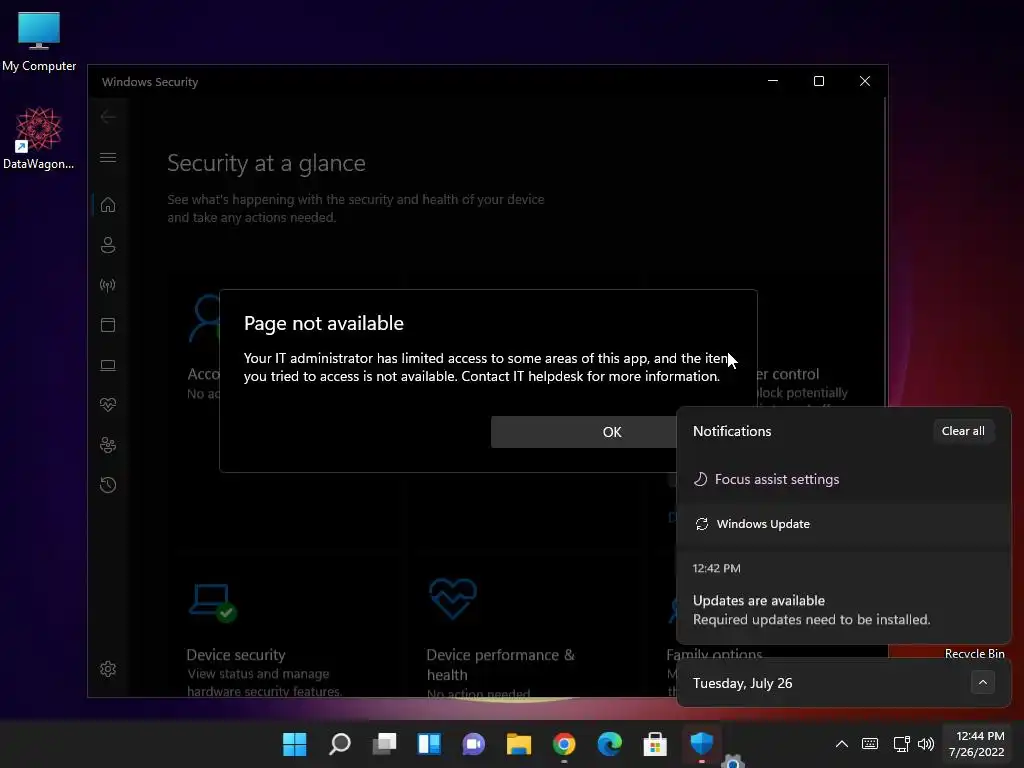Maximize the Windows Security window
Viewport: 1024px width, 768px height.
point(818,81)
